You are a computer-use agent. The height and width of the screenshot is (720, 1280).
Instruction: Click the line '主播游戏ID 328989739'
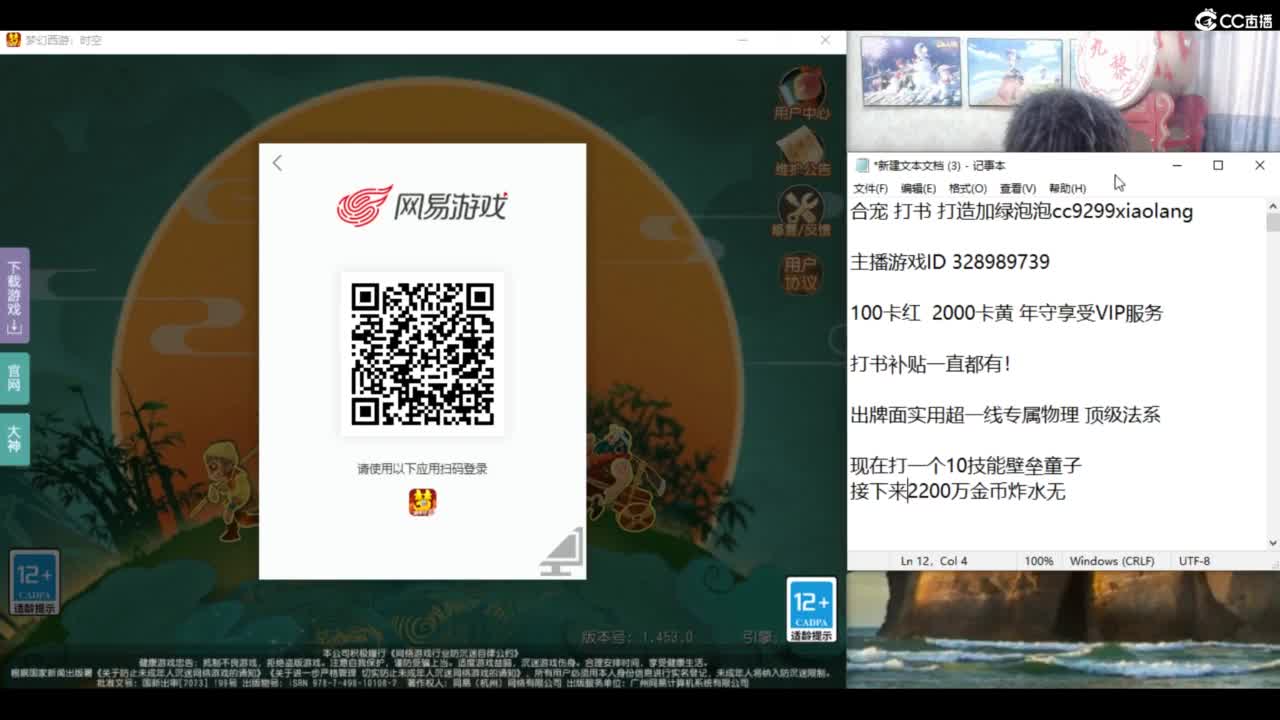tap(950, 262)
